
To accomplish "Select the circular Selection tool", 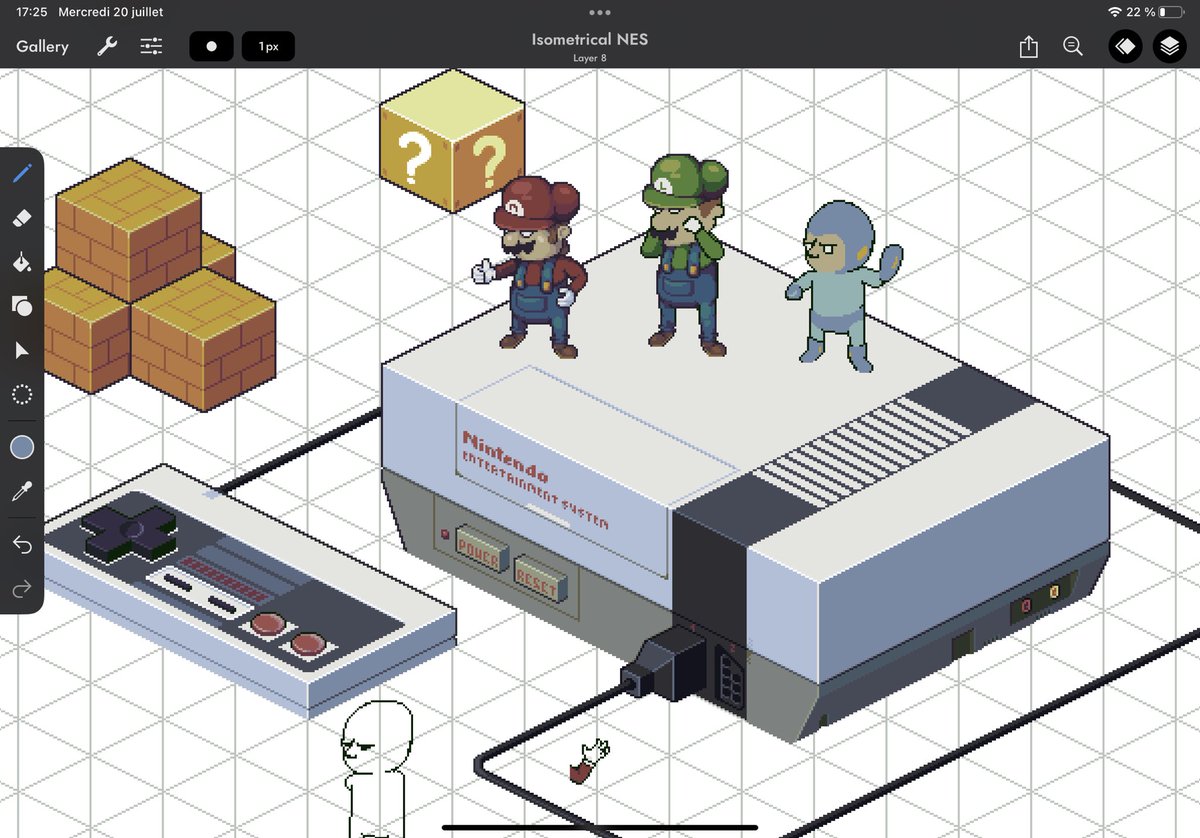I will [x=21, y=394].
